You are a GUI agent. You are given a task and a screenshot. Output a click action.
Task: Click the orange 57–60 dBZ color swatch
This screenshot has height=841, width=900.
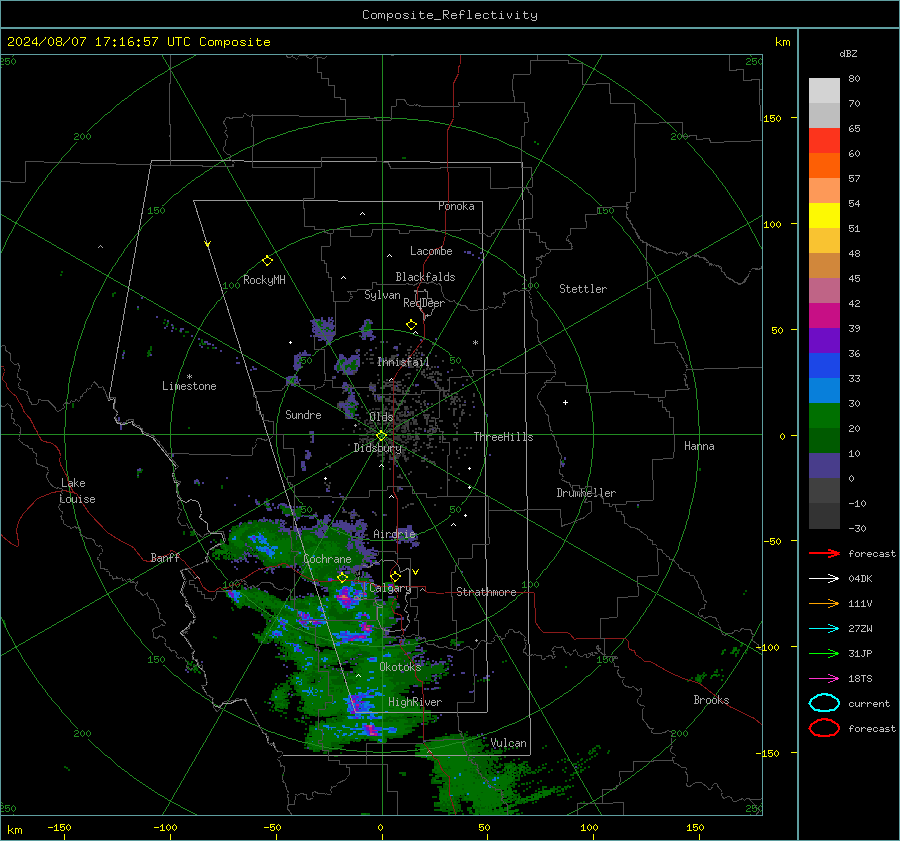click(x=824, y=165)
